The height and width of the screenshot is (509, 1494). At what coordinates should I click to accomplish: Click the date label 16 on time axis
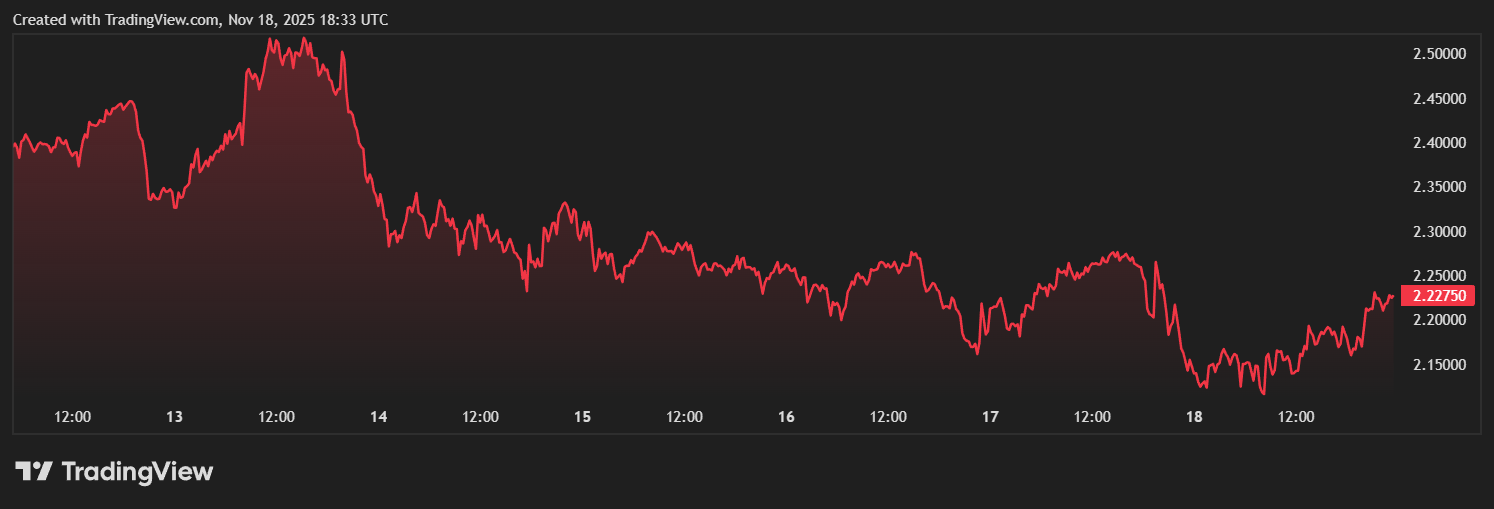[787, 416]
